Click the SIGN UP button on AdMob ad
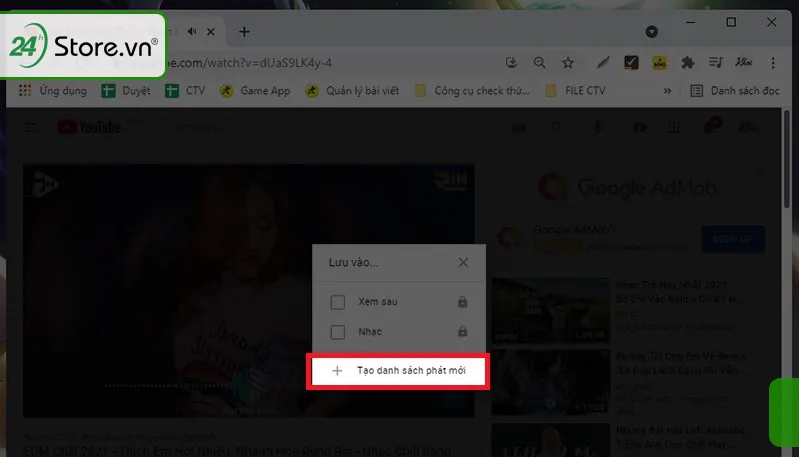This screenshot has height=457, width=799. click(733, 239)
